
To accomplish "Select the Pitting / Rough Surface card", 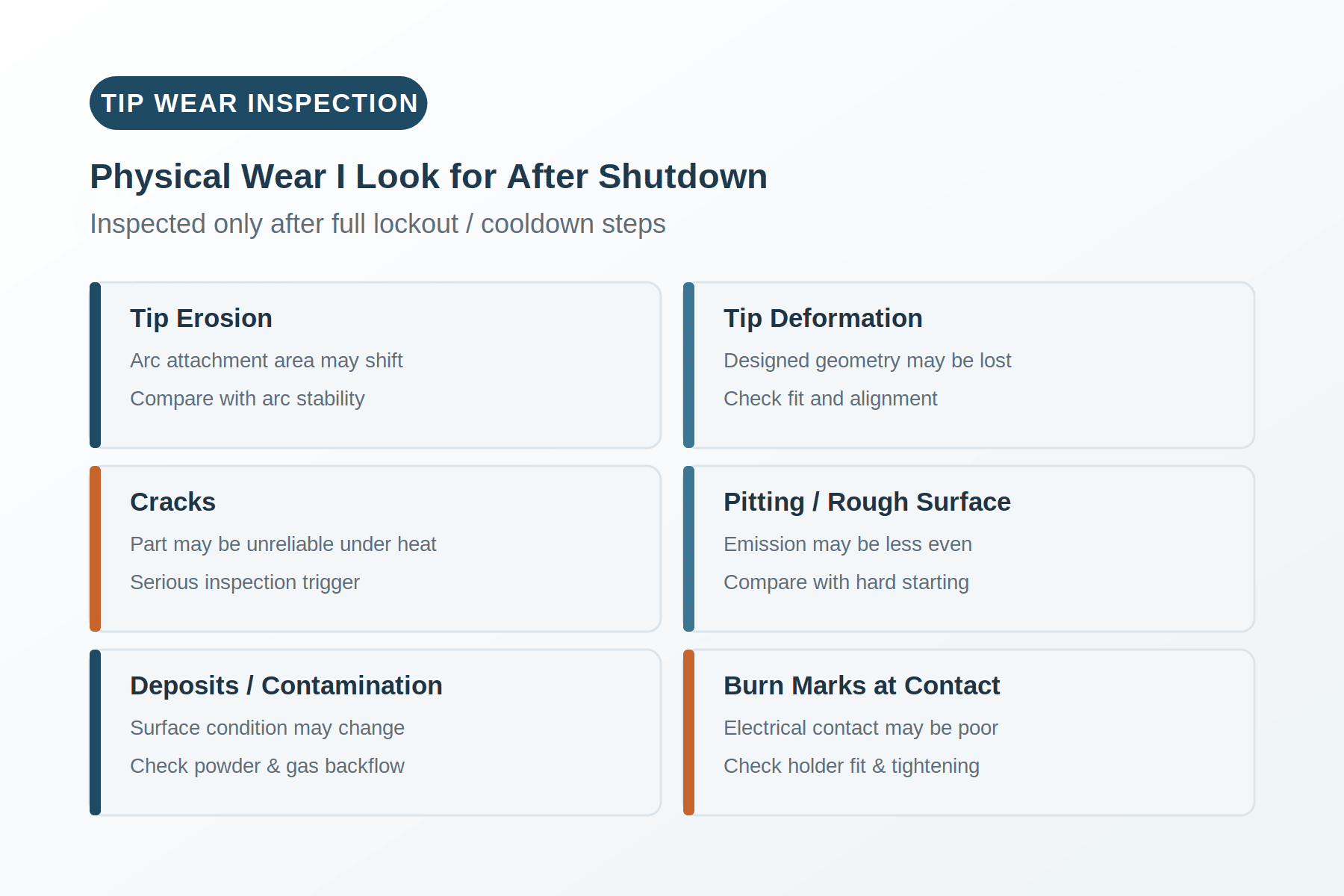I will (969, 549).
